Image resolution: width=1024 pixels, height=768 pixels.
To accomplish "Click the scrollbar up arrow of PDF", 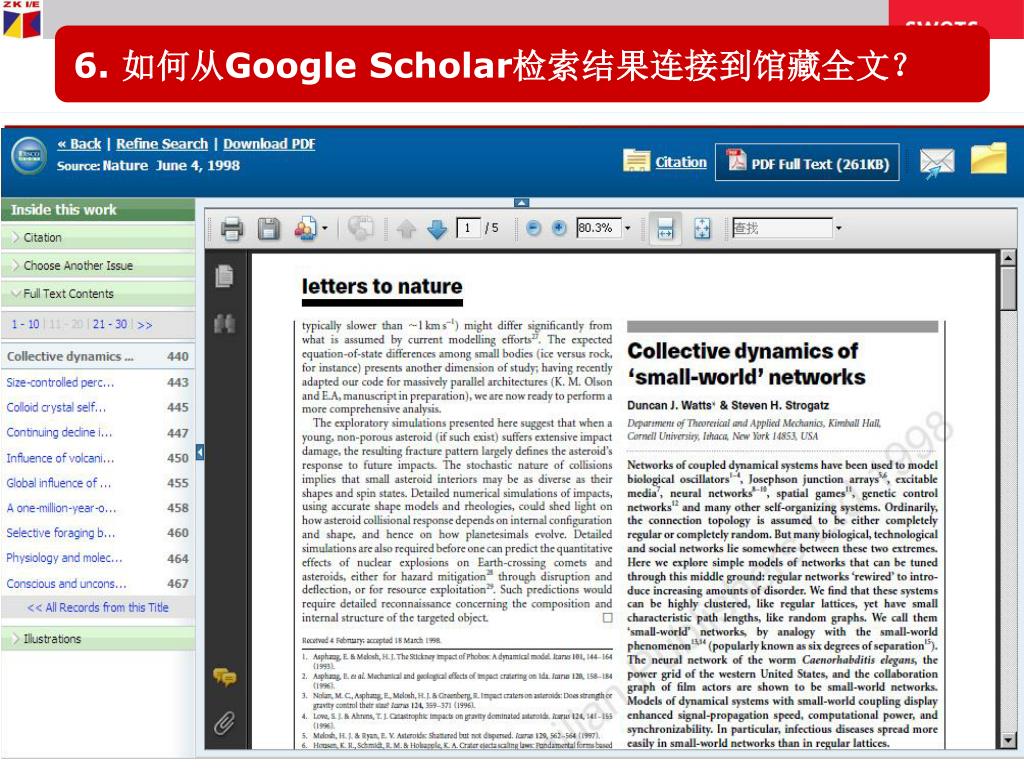I will tap(1008, 257).
